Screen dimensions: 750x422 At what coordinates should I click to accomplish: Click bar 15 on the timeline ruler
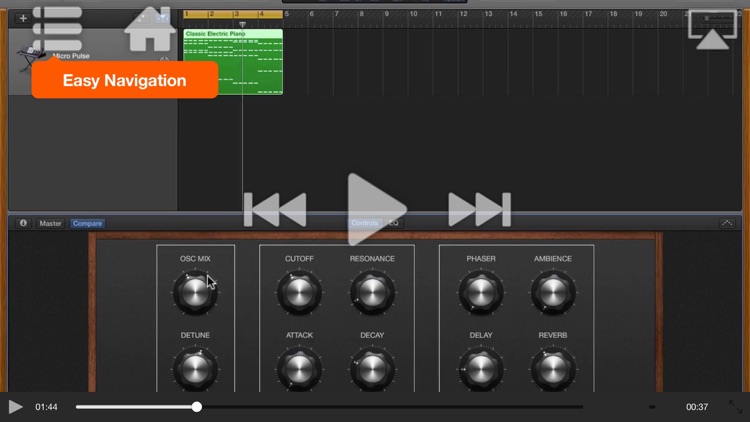click(538, 14)
